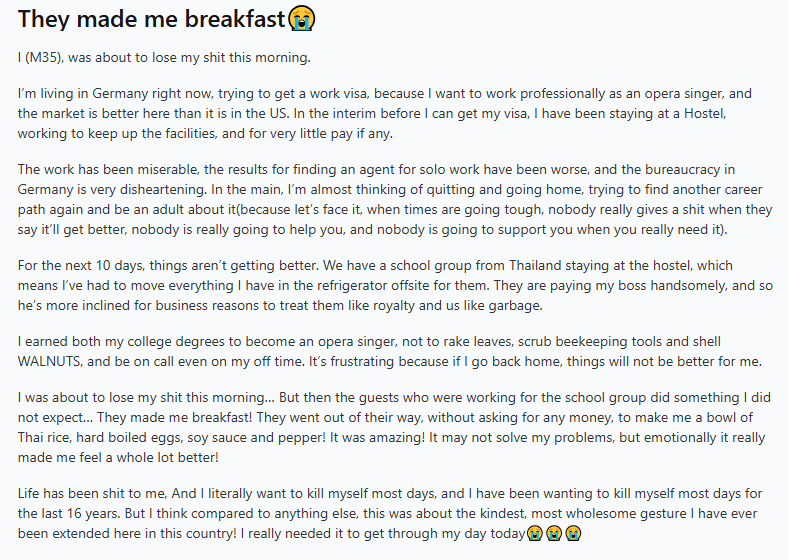Click the crying emoji in the title
Screen dimensions: 788x560
[x=302, y=19]
